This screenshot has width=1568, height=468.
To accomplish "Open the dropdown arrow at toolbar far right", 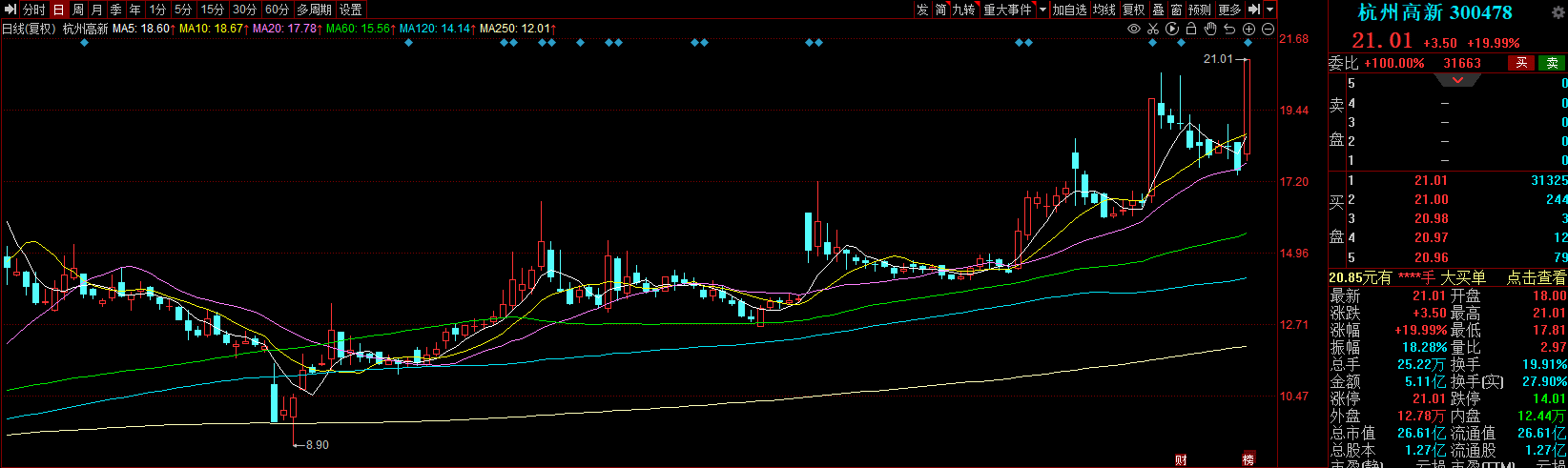I will [1270, 10].
